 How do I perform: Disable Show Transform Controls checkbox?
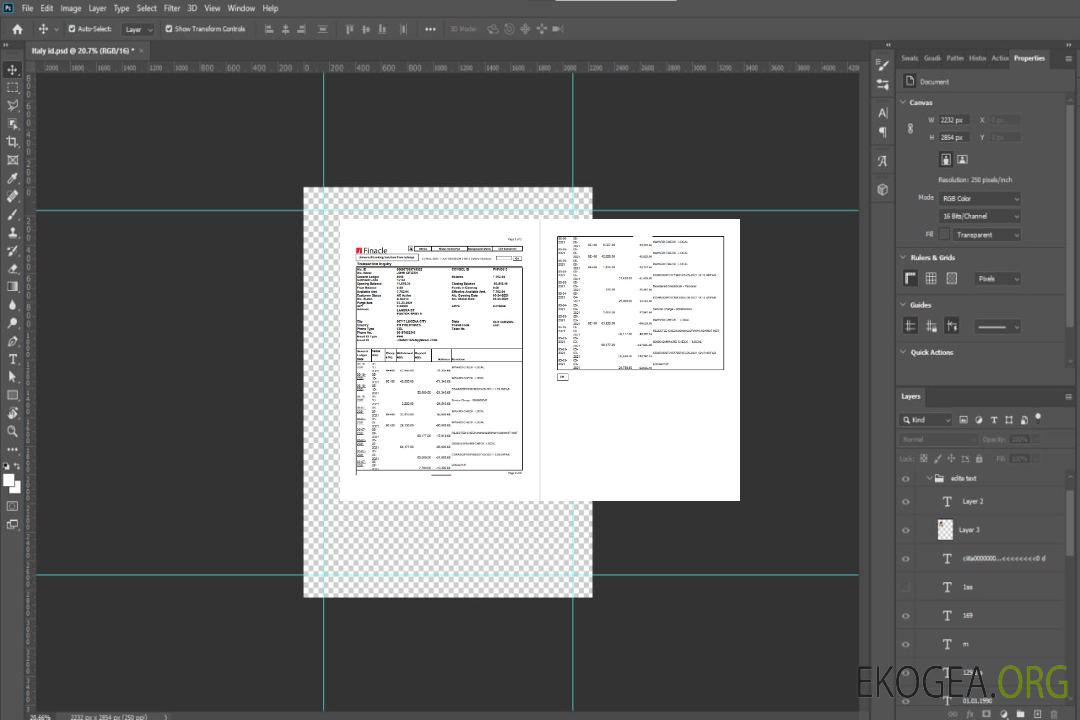point(169,29)
